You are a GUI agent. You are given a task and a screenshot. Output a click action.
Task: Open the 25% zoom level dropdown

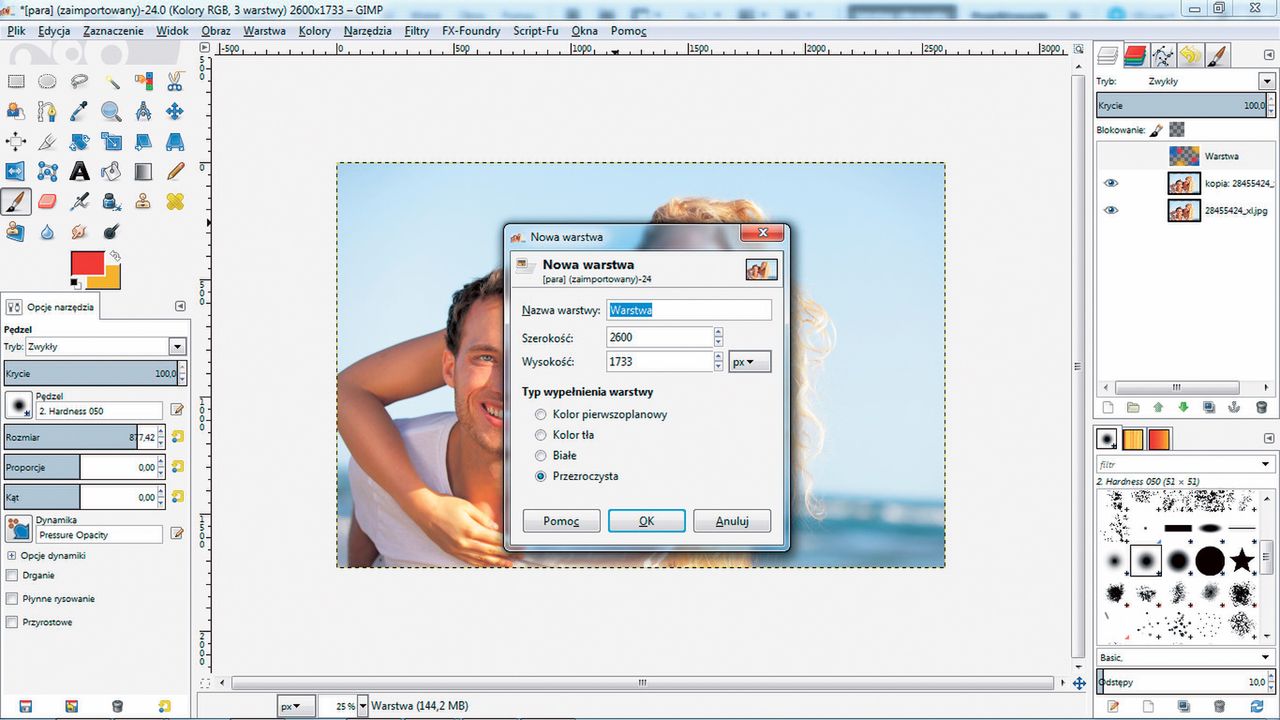[x=363, y=705]
